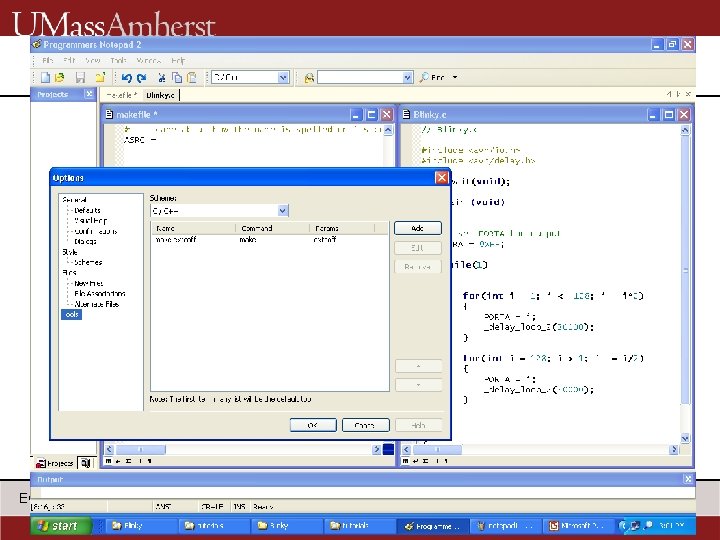Click the move-up arrow button in Options

pyautogui.click(x=418, y=366)
